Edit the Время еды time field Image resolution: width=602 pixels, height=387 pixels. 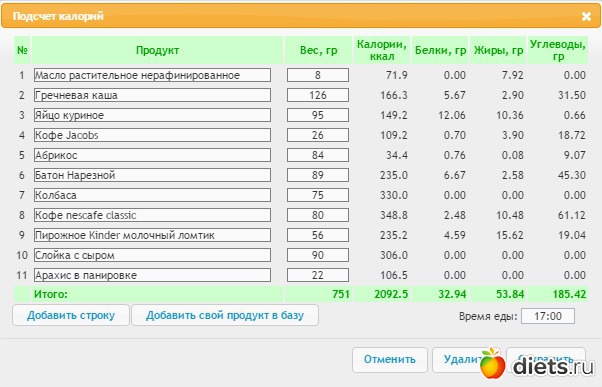coord(548,316)
